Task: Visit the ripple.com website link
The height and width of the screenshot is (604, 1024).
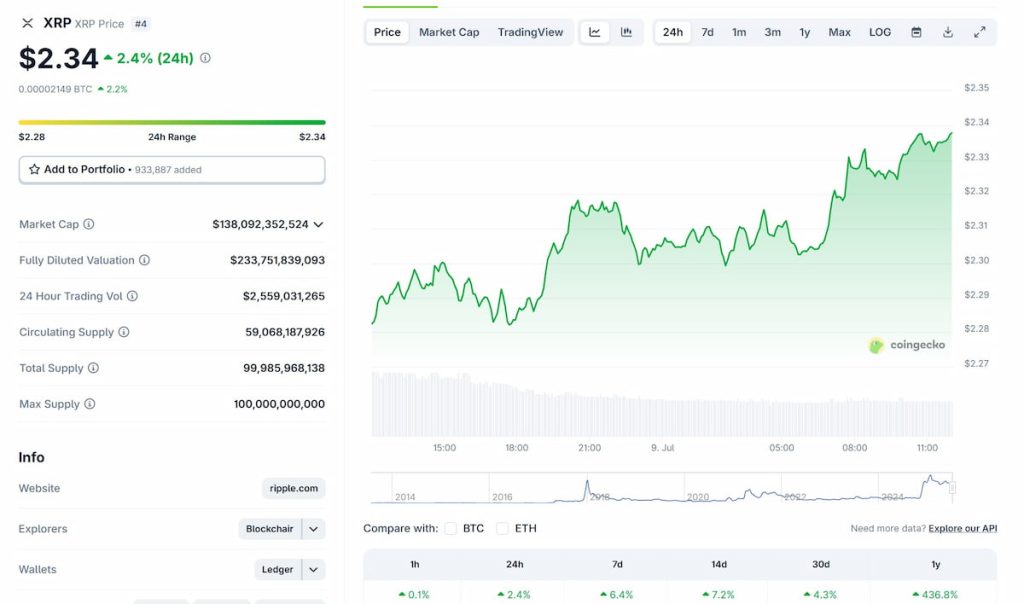Action: (292, 488)
